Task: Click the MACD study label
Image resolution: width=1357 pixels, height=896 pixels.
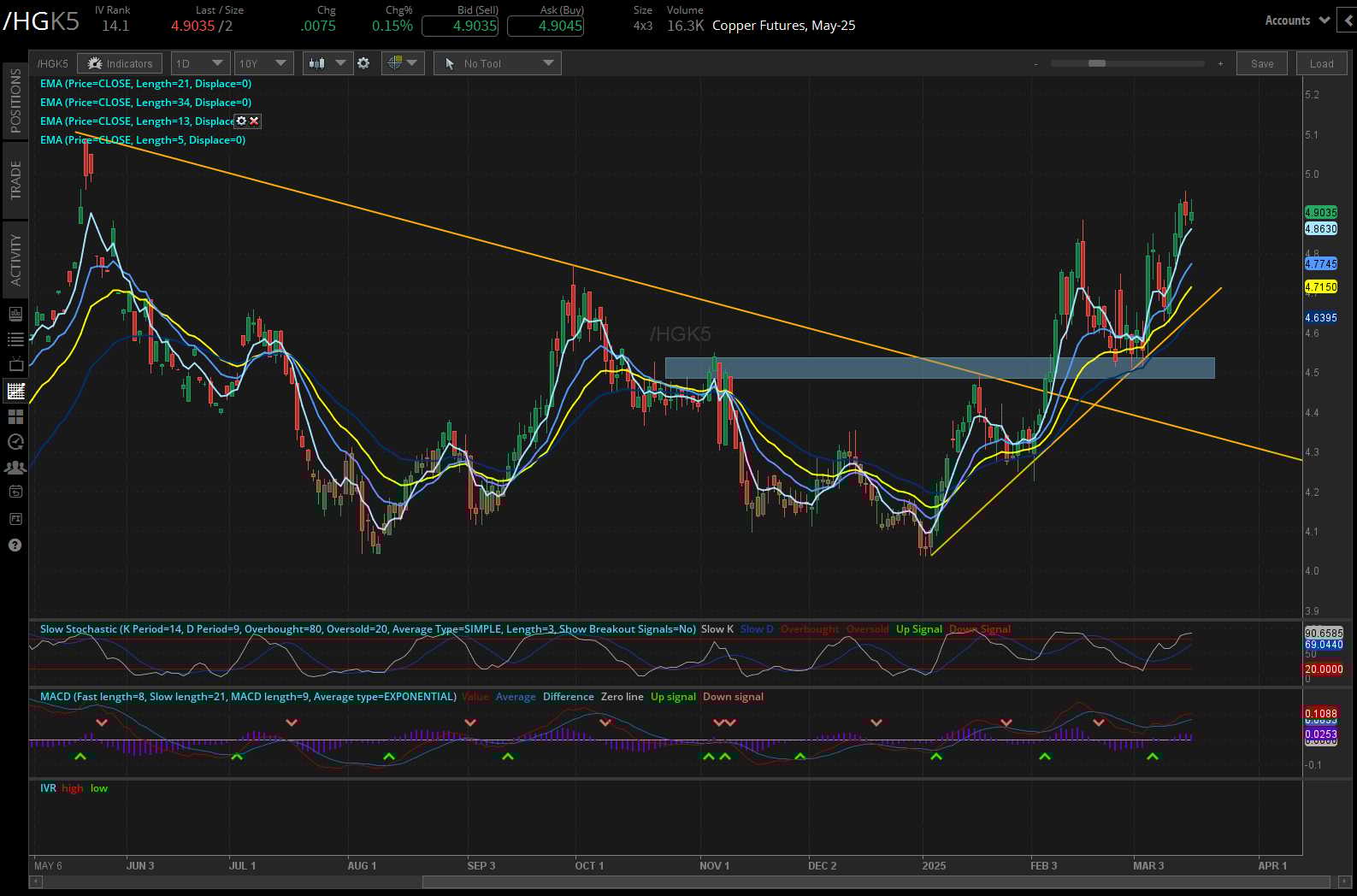Action: (248, 697)
